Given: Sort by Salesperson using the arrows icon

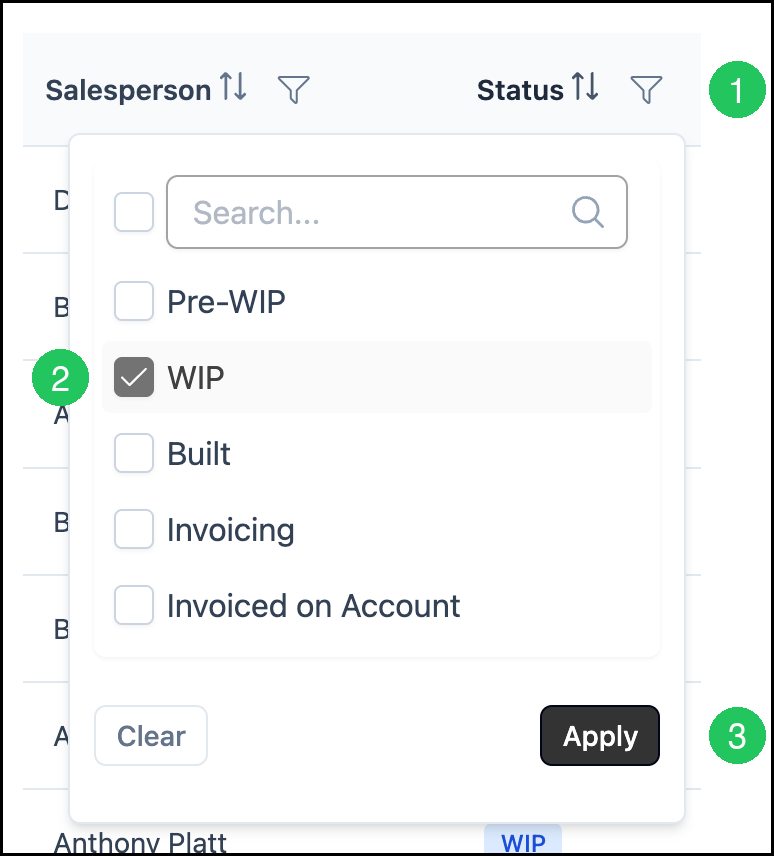Looking at the screenshot, I should tap(234, 87).
